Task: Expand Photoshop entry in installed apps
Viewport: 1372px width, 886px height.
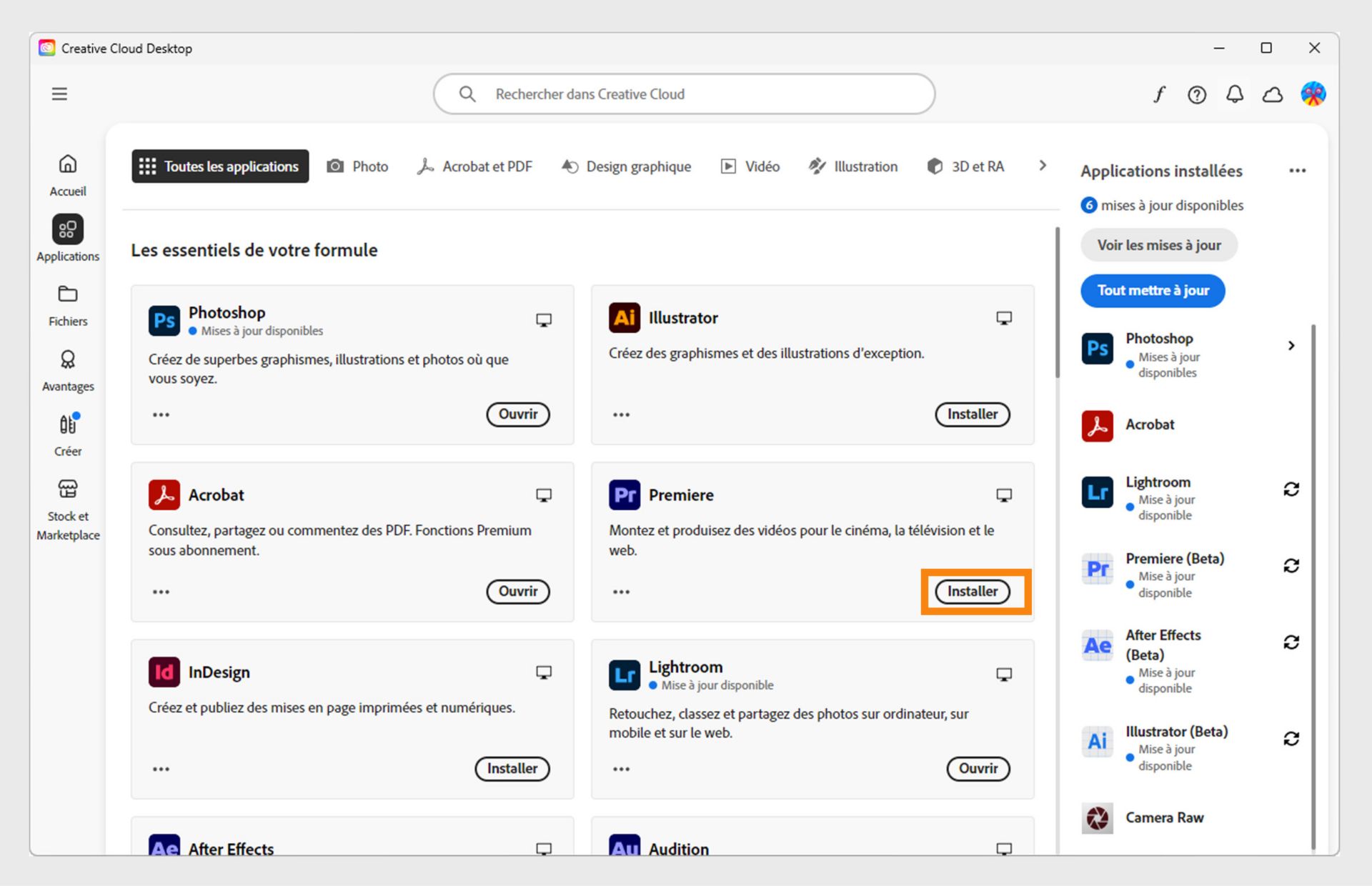Action: [1291, 346]
